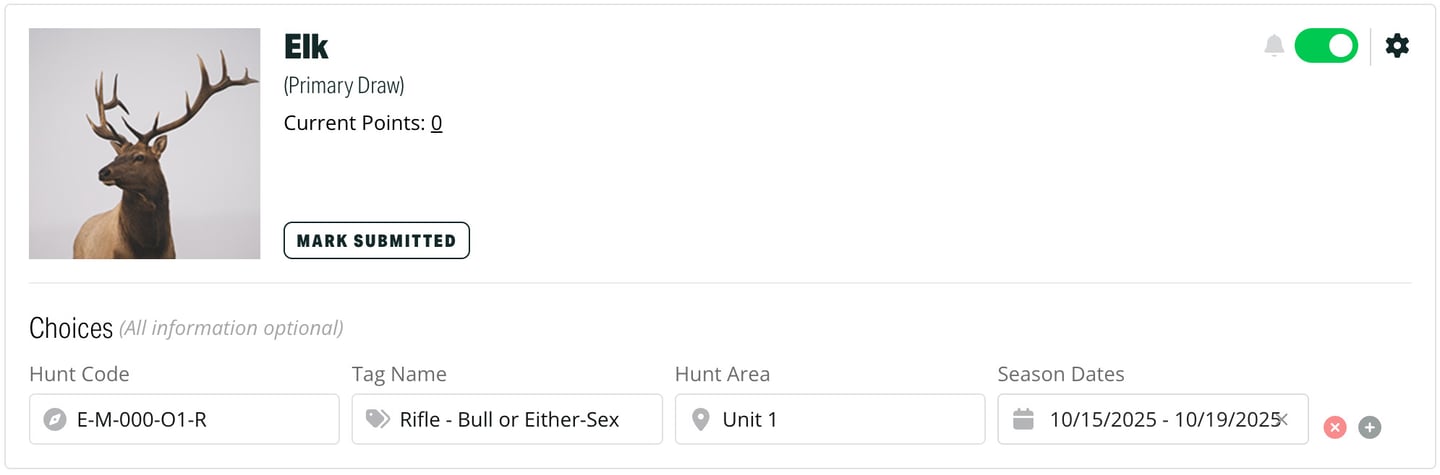This screenshot has width=1440, height=475.
Task: Click the elk photo thumbnail
Action: (145, 144)
